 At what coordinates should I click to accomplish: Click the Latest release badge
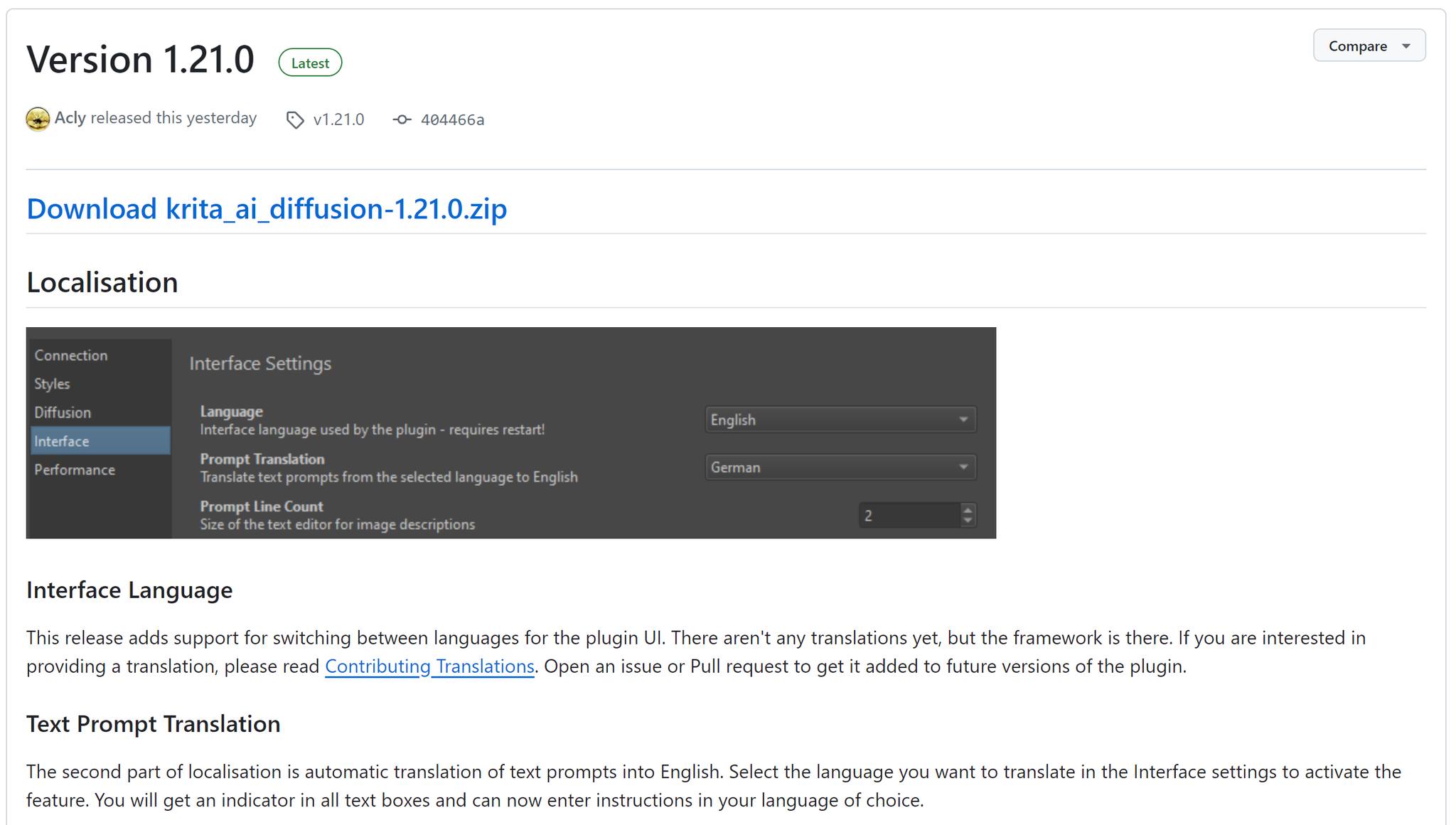pos(310,63)
